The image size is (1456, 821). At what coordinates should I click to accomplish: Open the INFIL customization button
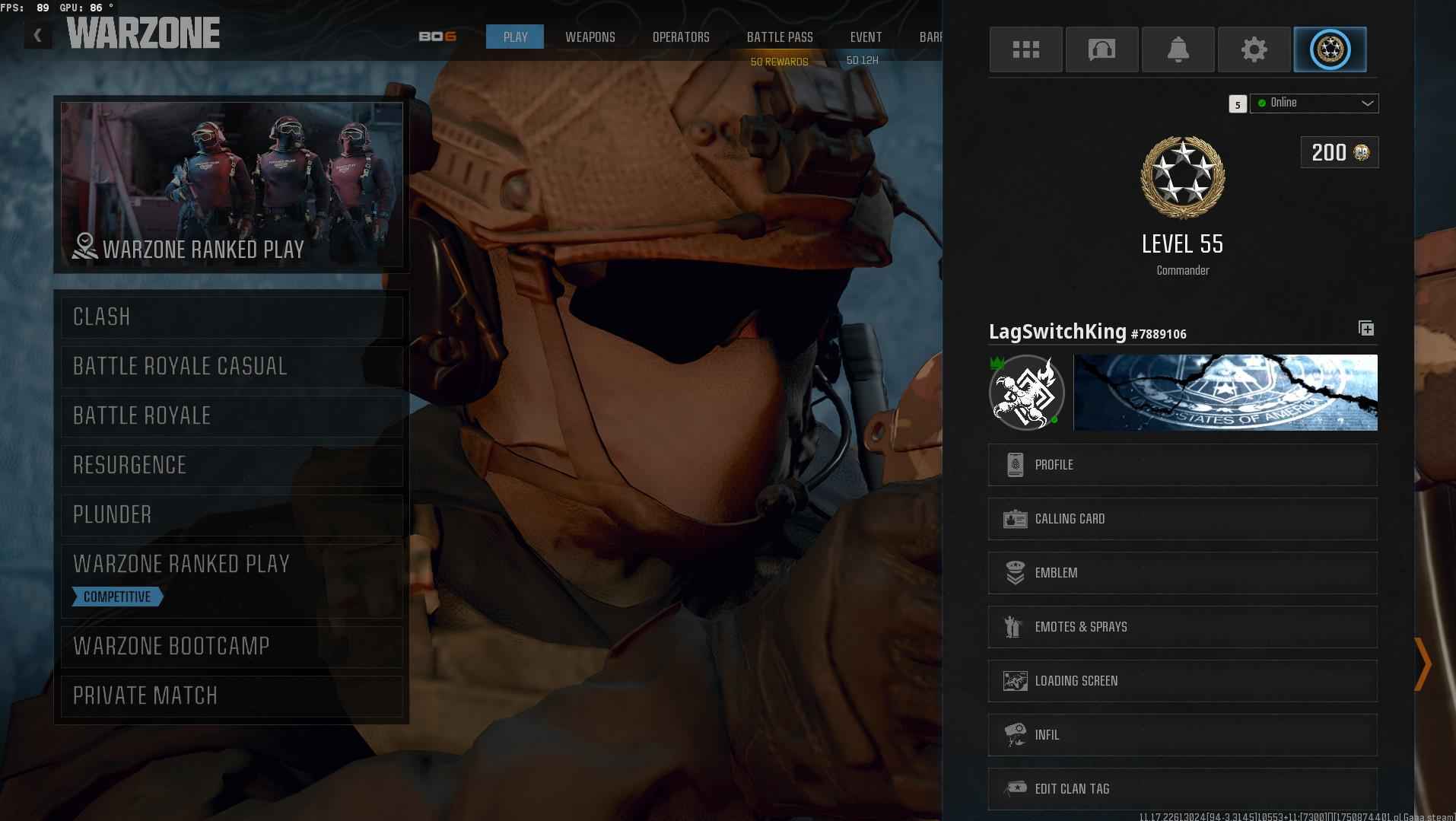(x=1182, y=735)
